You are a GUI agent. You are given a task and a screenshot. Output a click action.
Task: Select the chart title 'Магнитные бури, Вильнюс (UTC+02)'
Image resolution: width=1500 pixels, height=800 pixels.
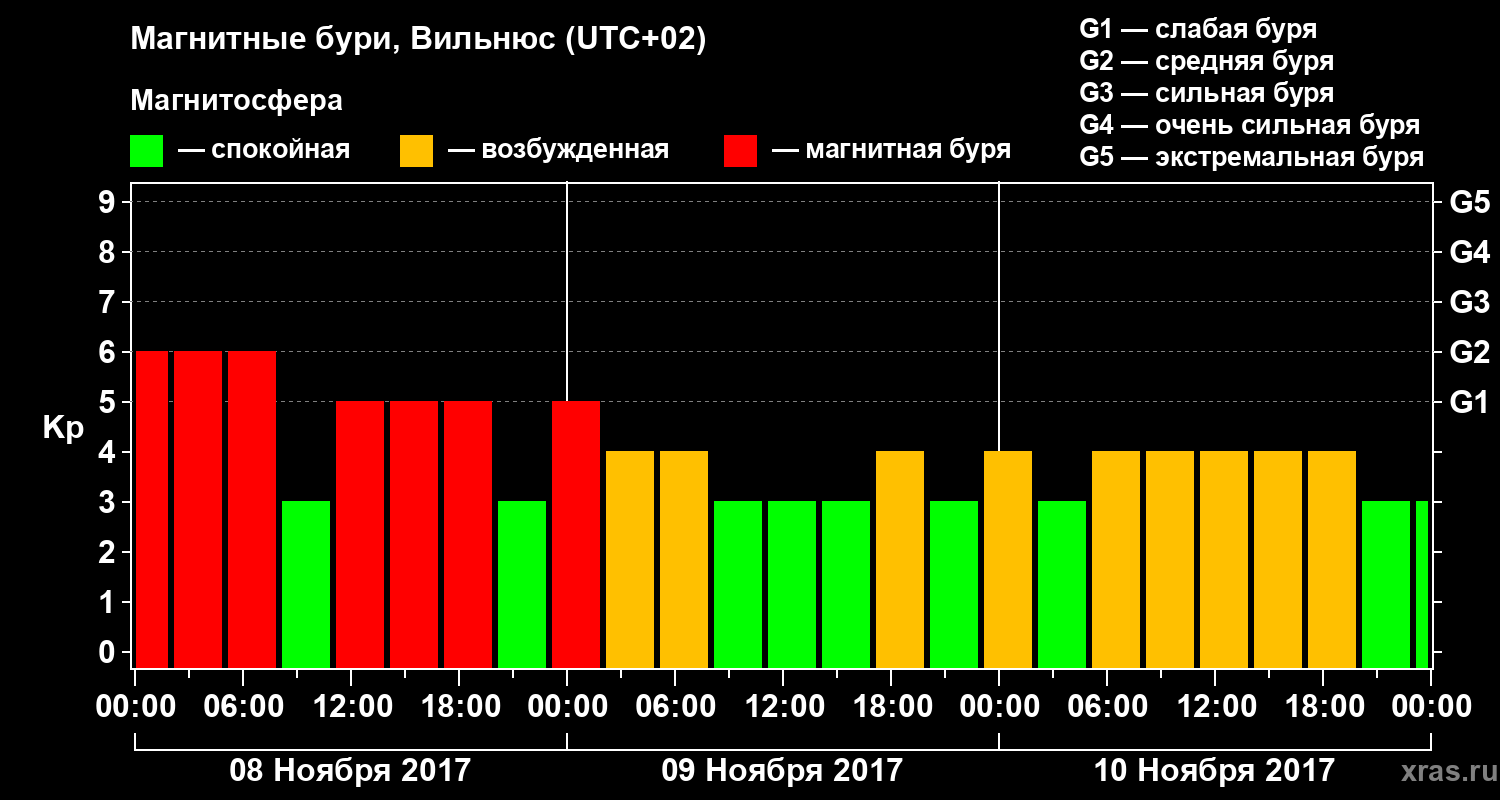418,40
